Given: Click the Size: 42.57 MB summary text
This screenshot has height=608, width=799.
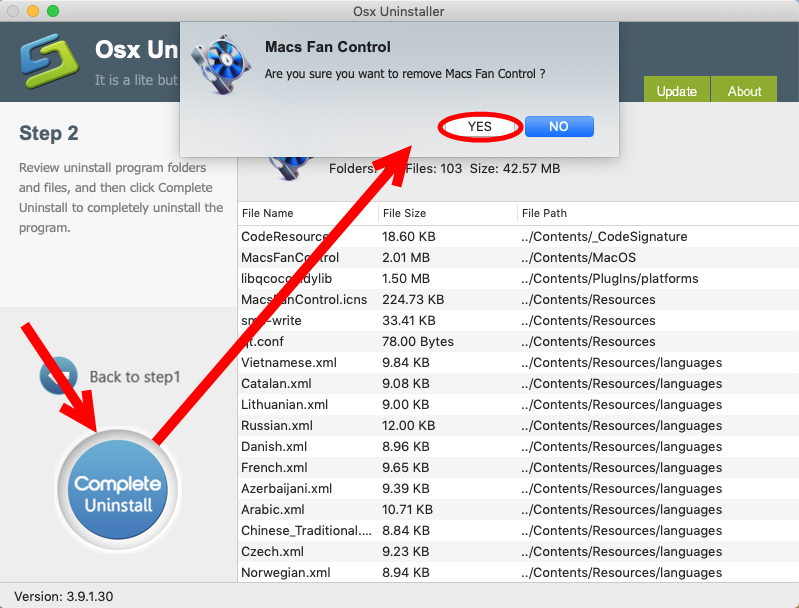Looking at the screenshot, I should [x=515, y=168].
